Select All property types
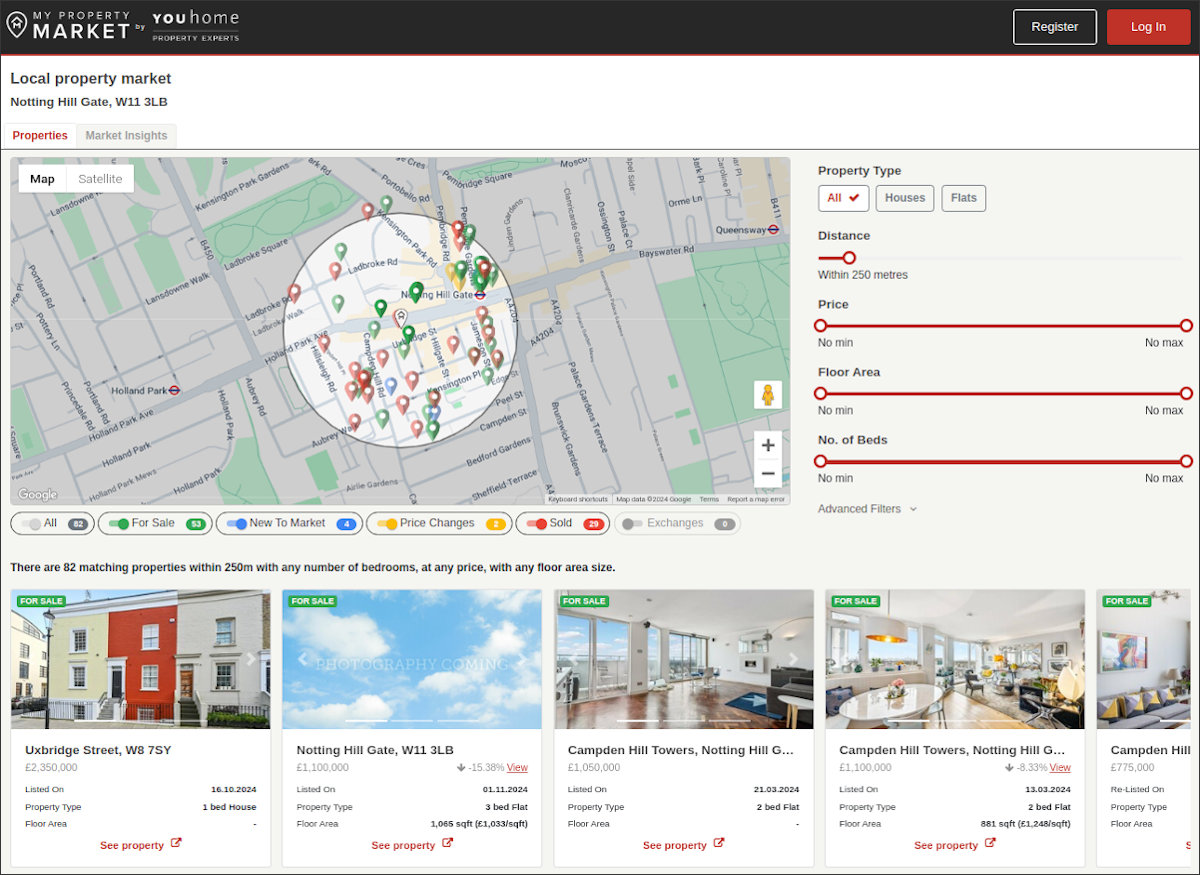Screen dimensions: 1200x875 [843, 198]
